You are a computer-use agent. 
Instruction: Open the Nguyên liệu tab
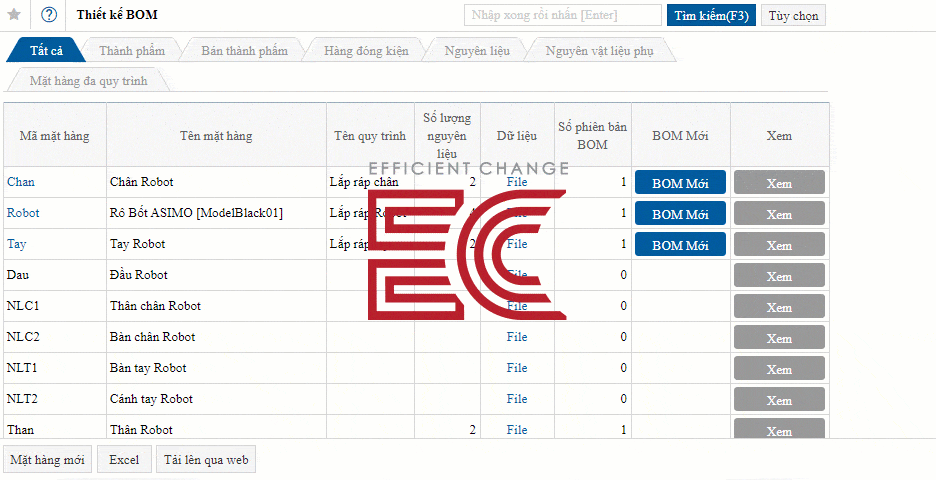[477, 51]
